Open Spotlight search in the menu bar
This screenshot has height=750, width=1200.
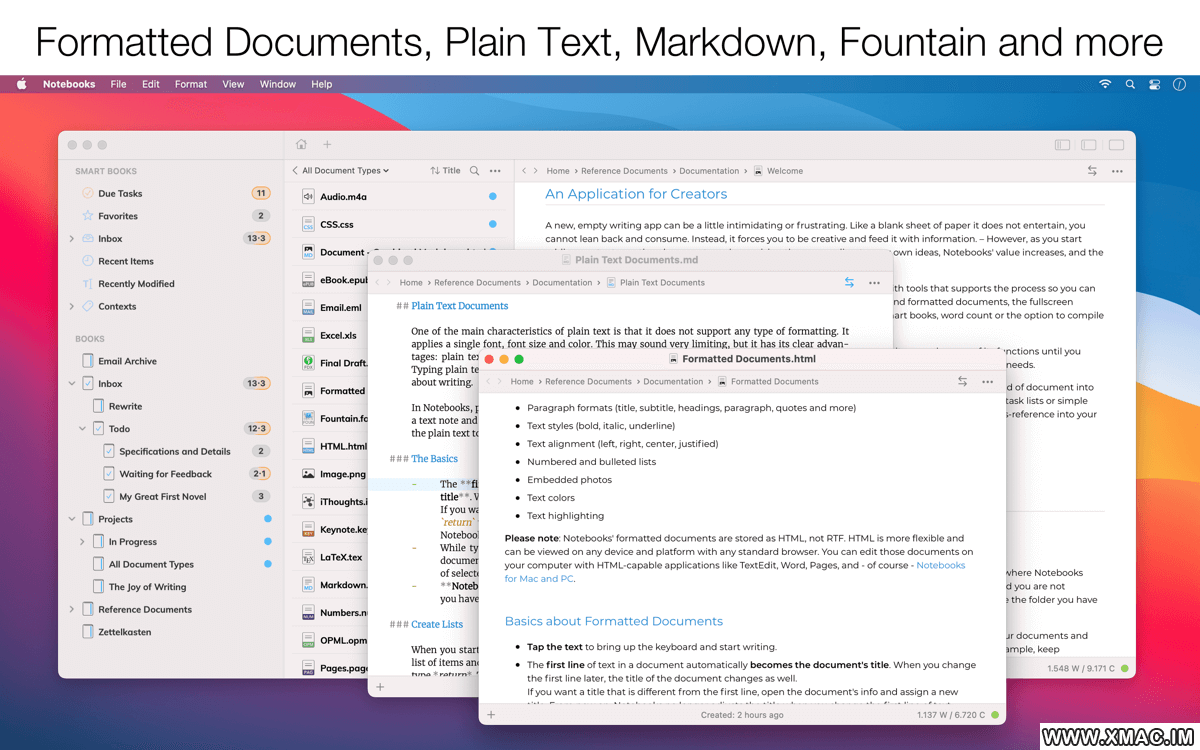click(1130, 84)
